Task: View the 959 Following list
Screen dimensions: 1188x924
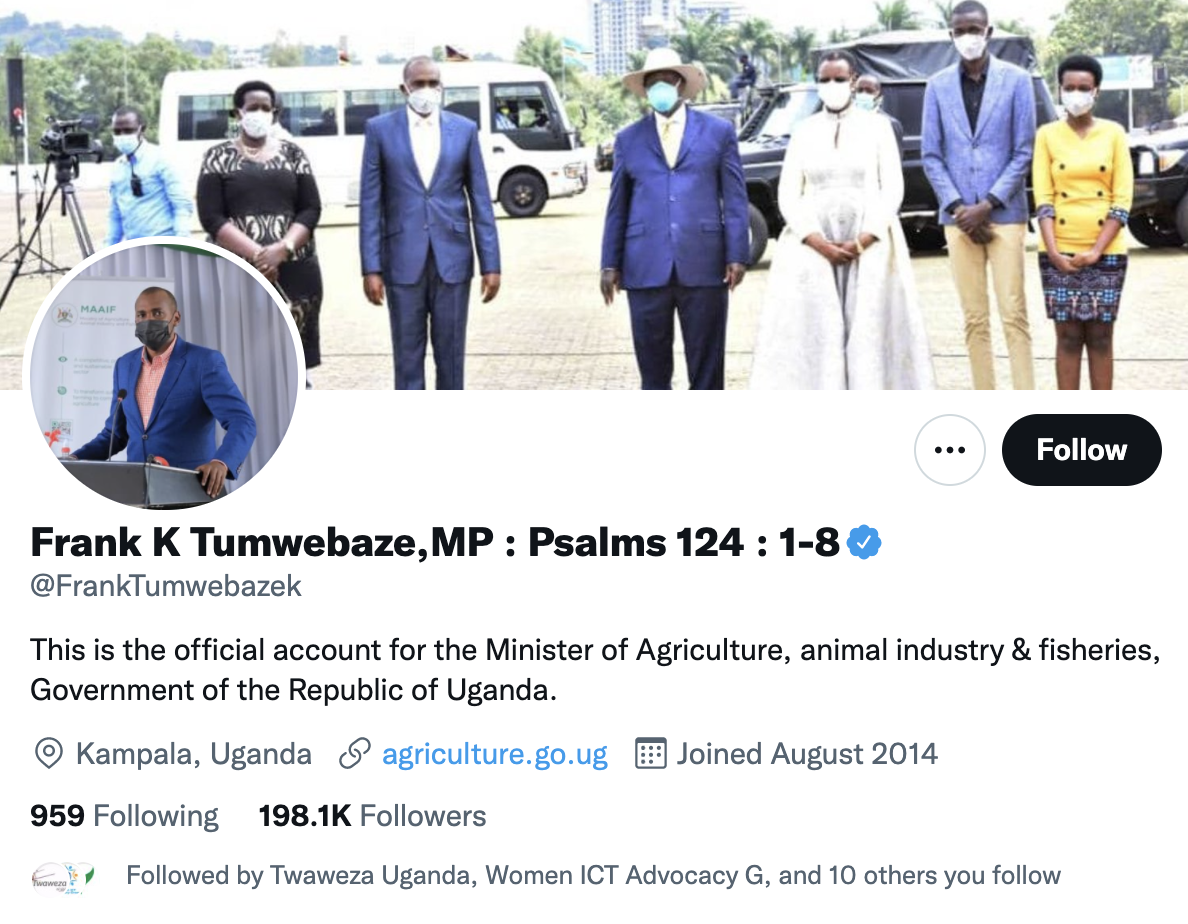Action: tap(124, 816)
